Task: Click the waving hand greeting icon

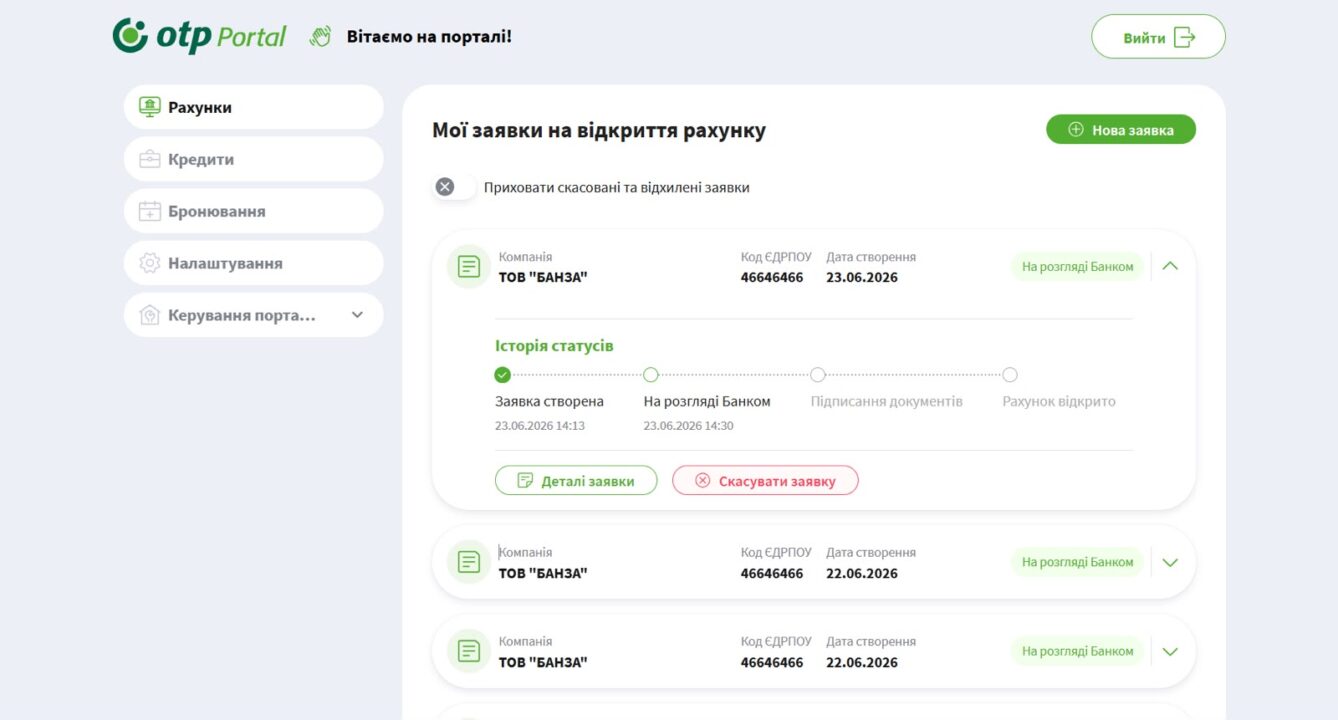Action: [x=320, y=37]
